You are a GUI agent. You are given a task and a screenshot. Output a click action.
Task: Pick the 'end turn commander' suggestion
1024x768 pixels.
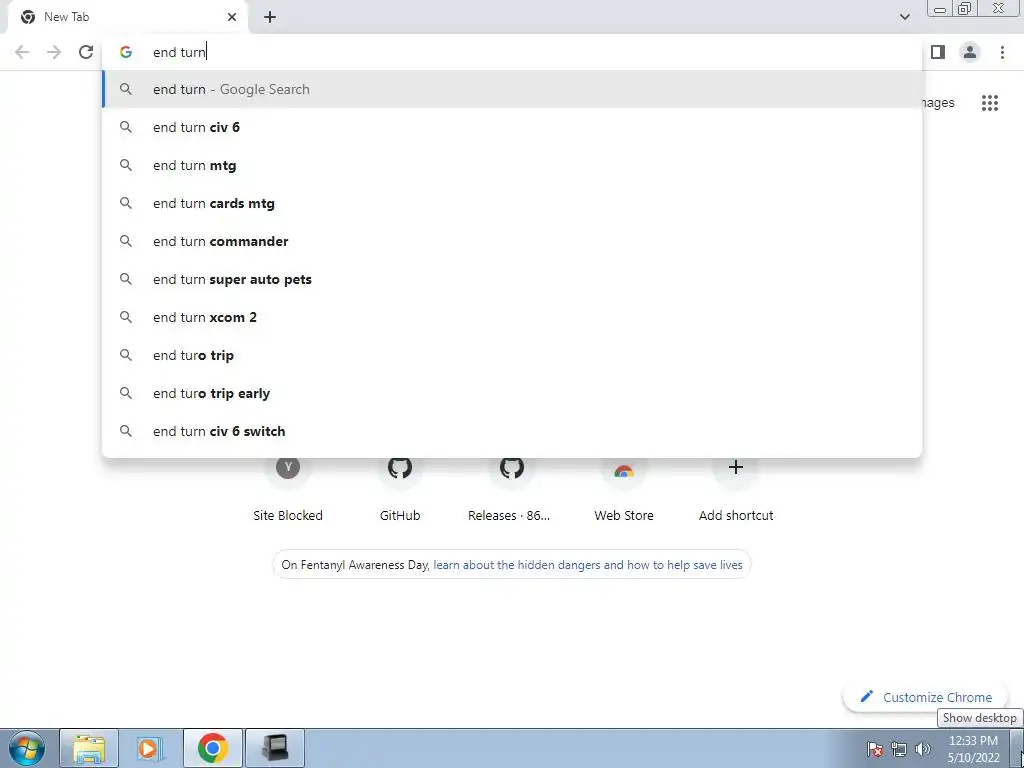tap(512, 241)
